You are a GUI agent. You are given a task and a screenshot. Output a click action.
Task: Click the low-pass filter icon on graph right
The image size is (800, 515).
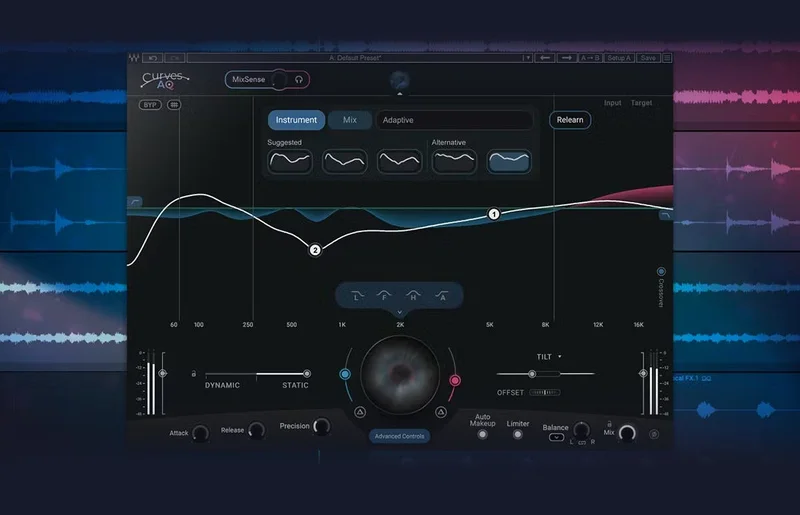[x=666, y=215]
